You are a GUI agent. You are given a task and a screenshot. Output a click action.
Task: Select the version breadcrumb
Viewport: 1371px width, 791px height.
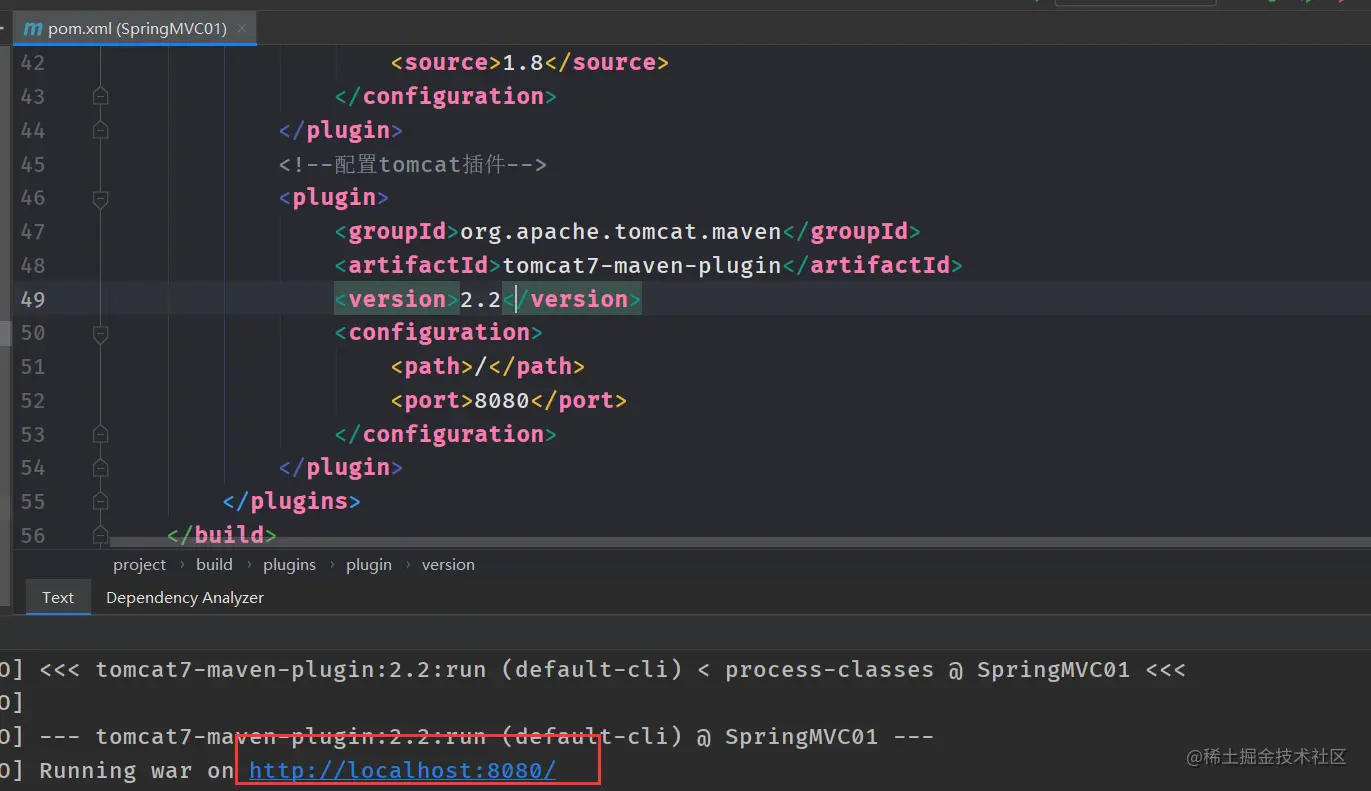pyautogui.click(x=448, y=564)
